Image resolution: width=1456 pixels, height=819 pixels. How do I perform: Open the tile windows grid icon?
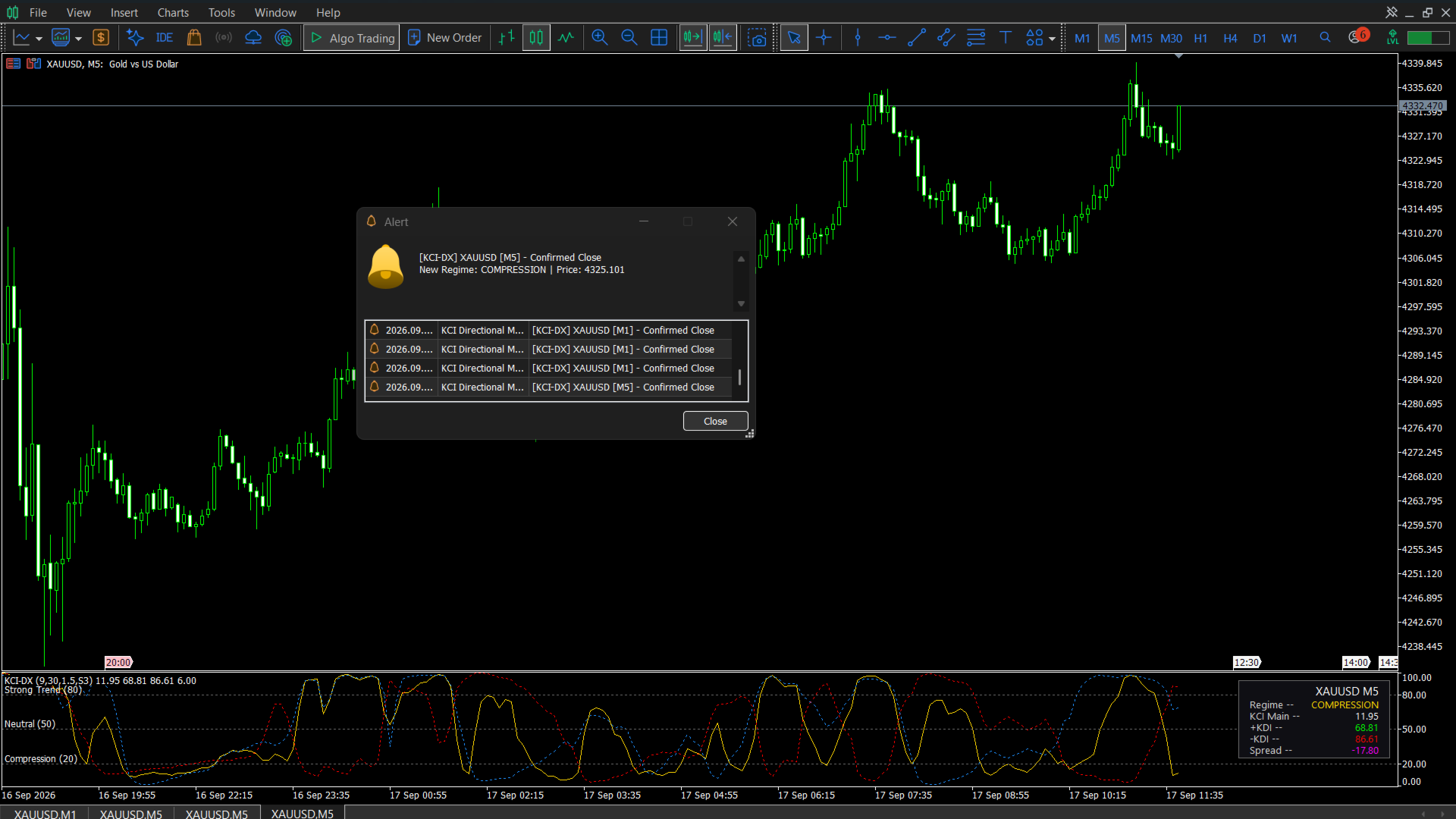click(x=659, y=38)
